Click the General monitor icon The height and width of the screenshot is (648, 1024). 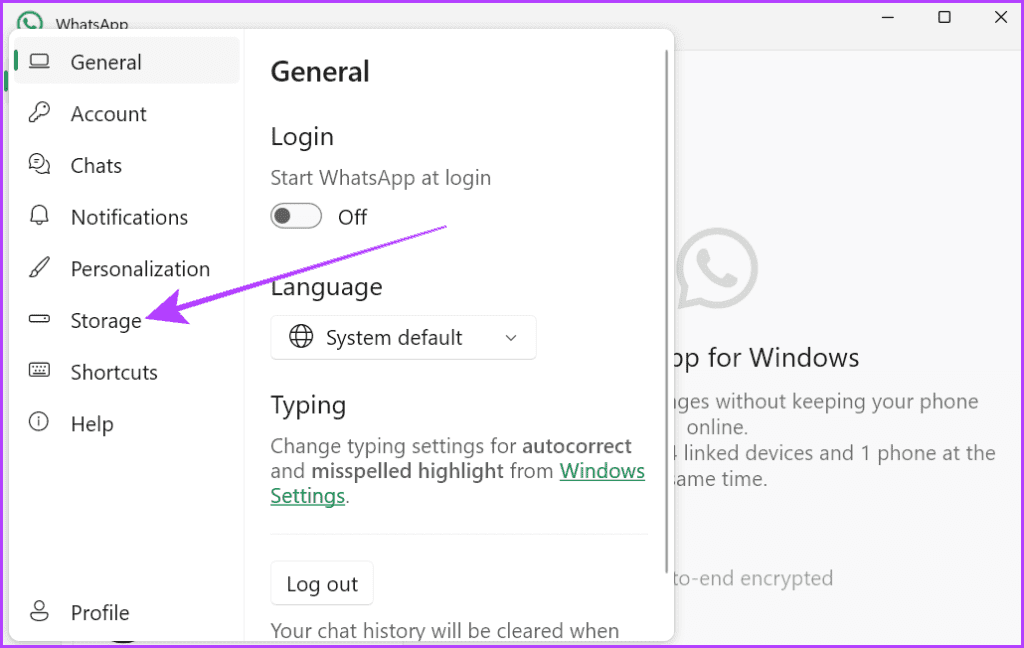(40, 60)
